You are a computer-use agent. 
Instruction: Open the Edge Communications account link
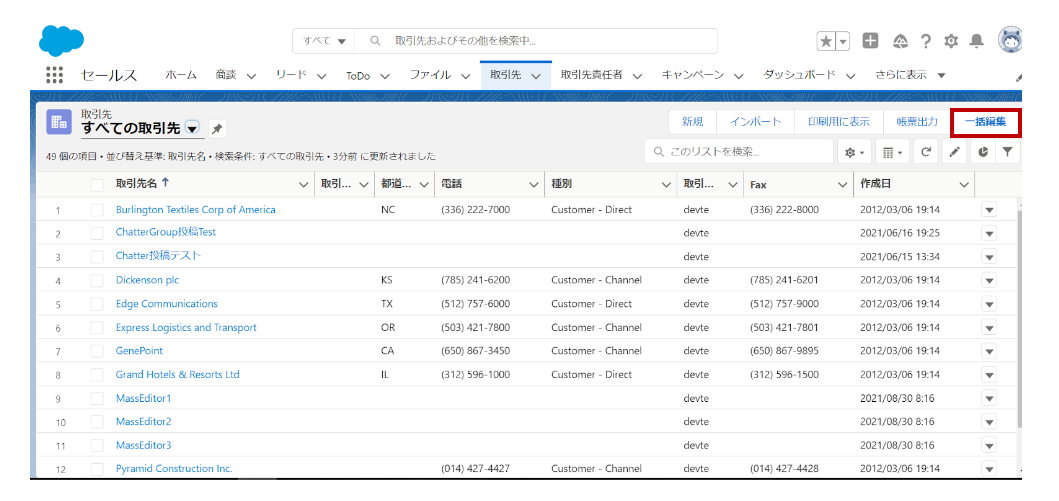pos(167,304)
